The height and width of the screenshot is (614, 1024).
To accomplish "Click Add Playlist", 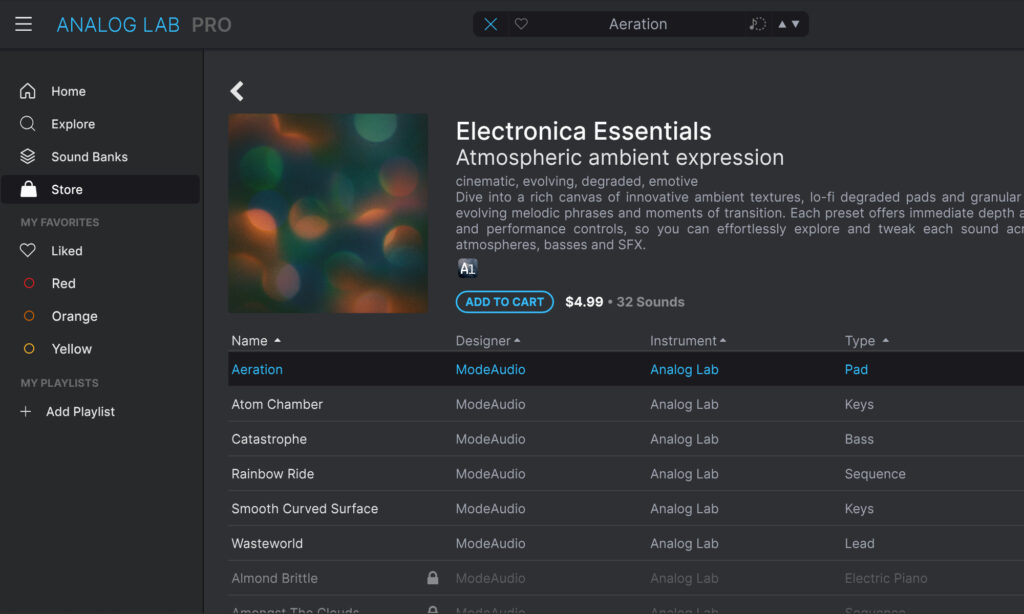I will click(x=80, y=412).
